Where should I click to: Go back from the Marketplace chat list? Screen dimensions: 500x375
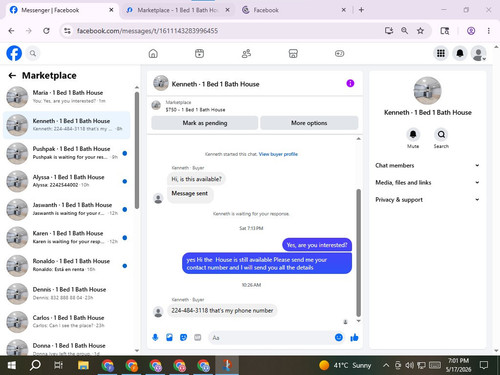(12, 76)
